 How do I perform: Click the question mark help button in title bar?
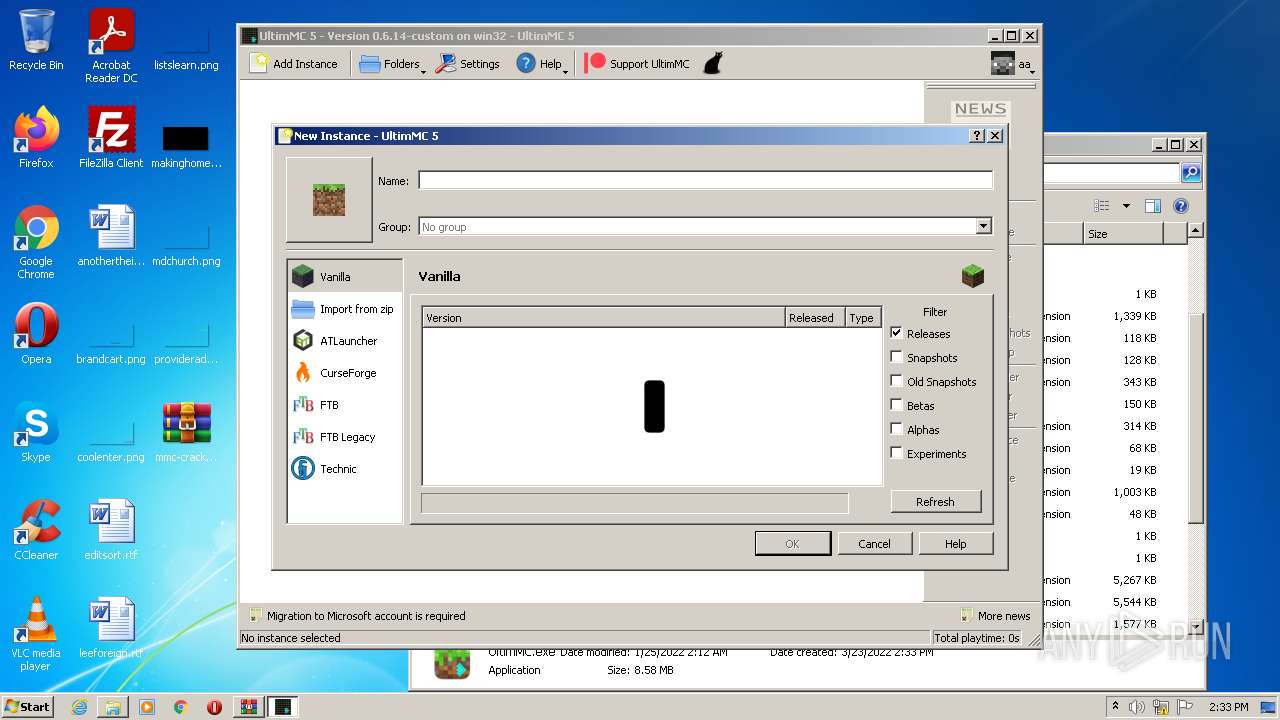click(x=978, y=136)
